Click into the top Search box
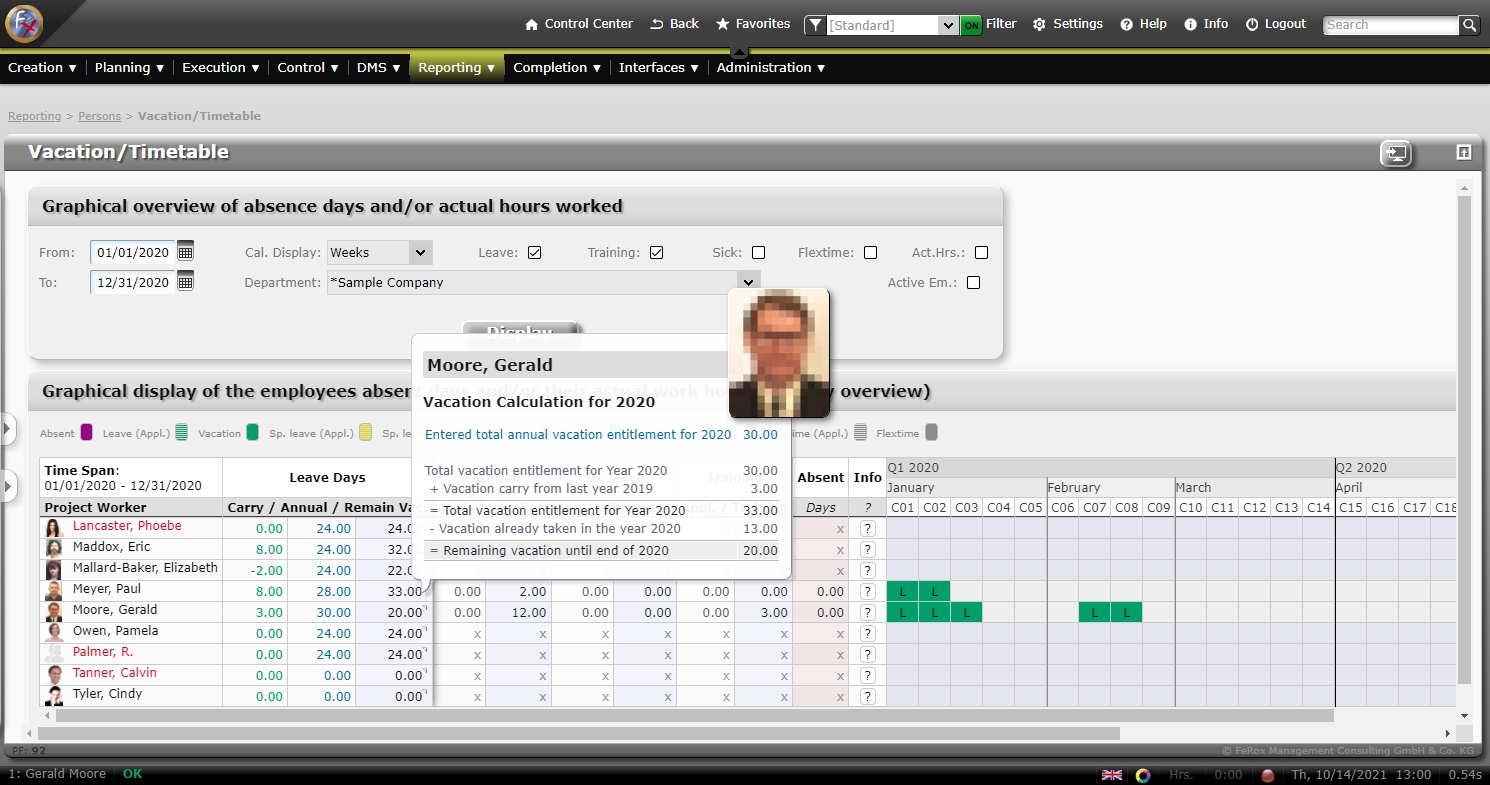Viewport: 1490px width, 785px height. [x=1391, y=25]
